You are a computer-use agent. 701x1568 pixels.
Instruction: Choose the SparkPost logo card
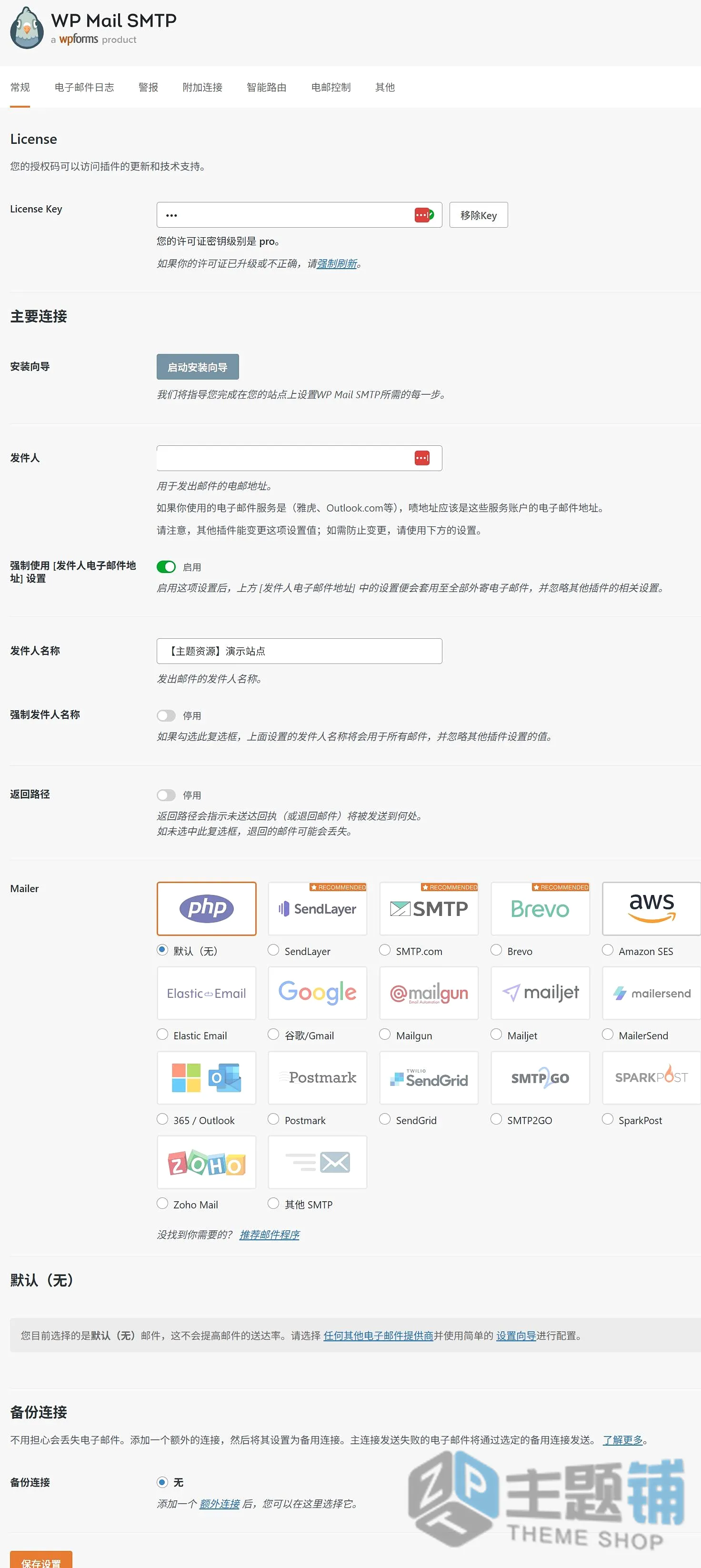coord(651,1077)
